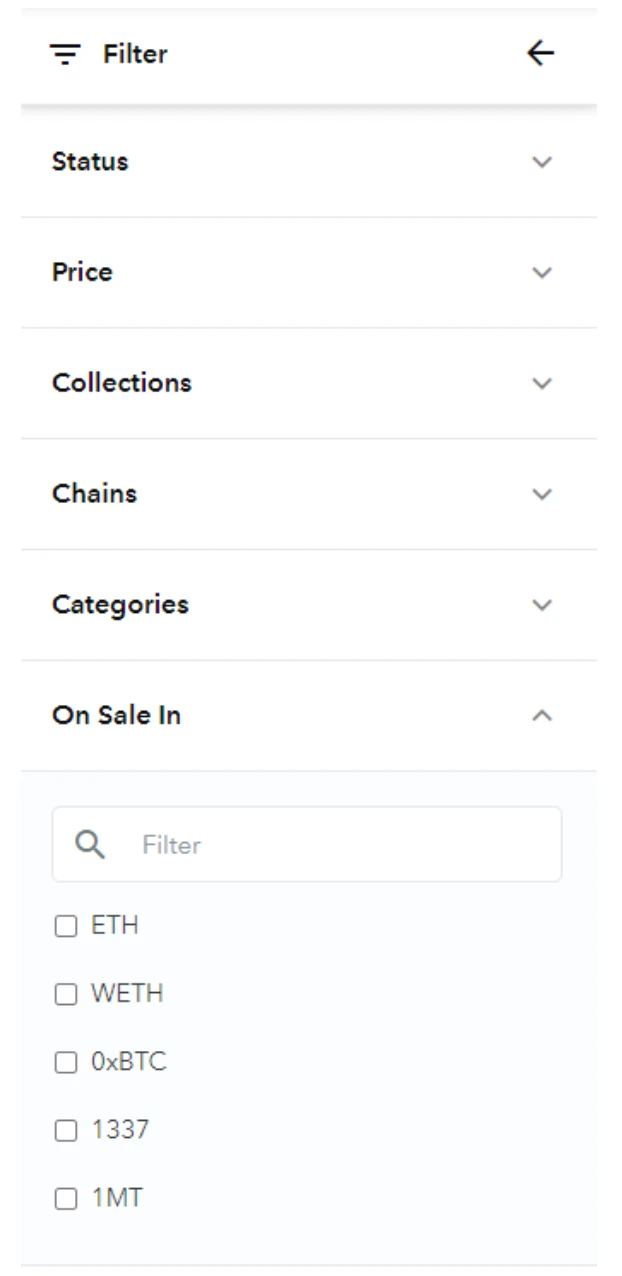Click the Categories heading label
The image size is (622, 1276).
pos(120,605)
